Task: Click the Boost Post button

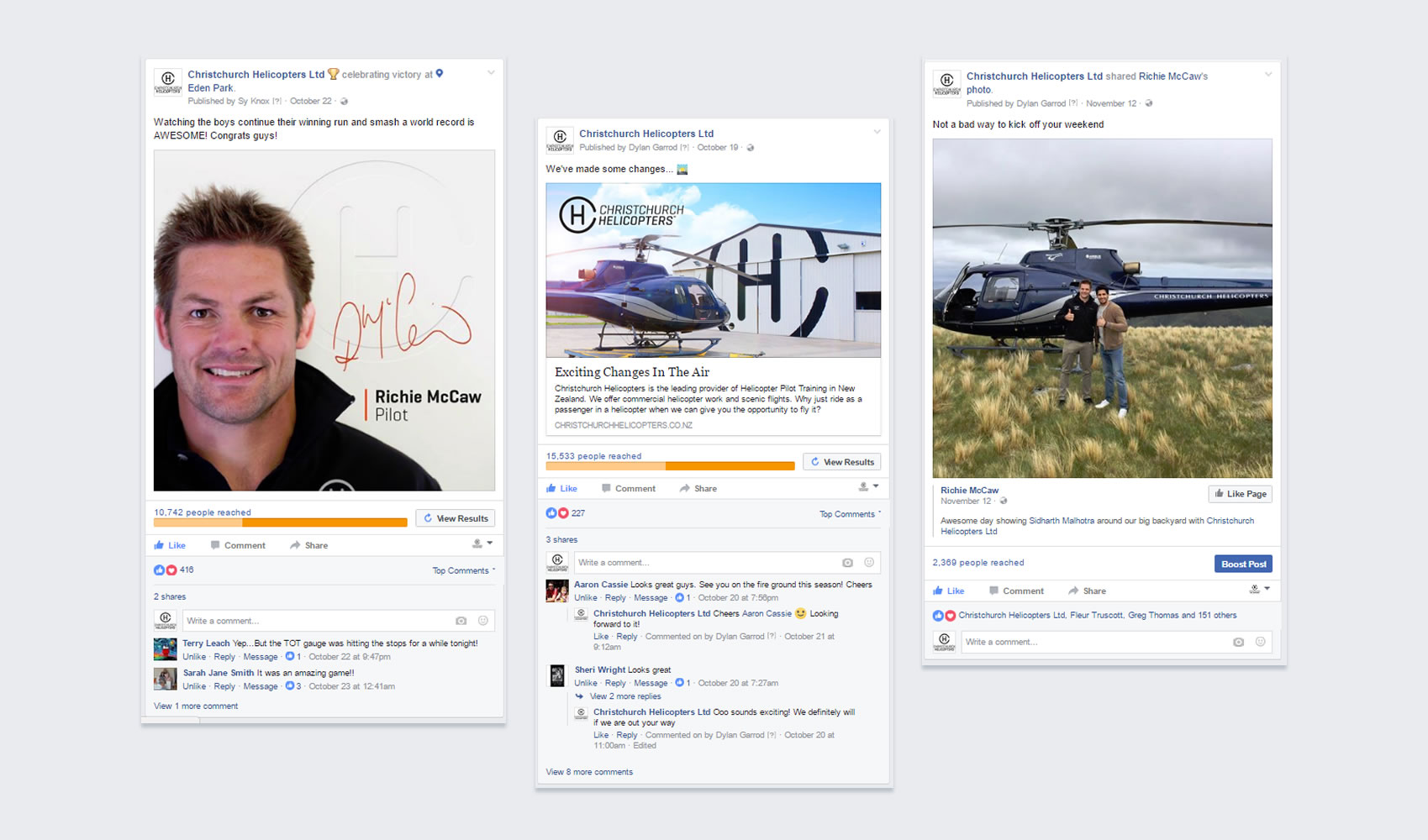Action: (1243, 564)
